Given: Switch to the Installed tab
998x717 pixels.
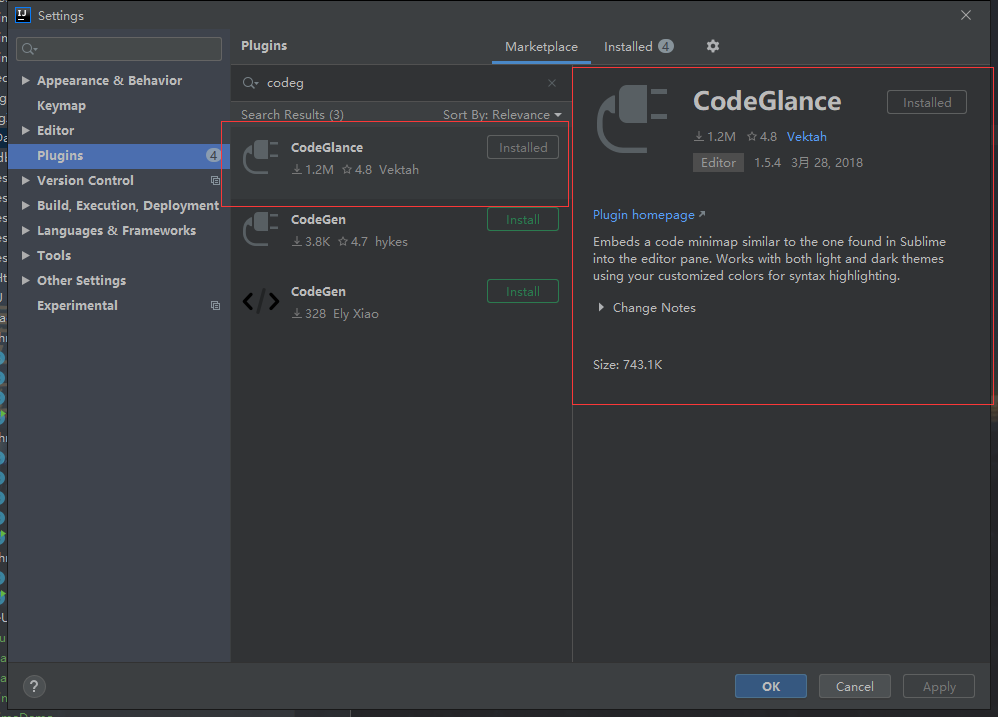Looking at the screenshot, I should [638, 47].
